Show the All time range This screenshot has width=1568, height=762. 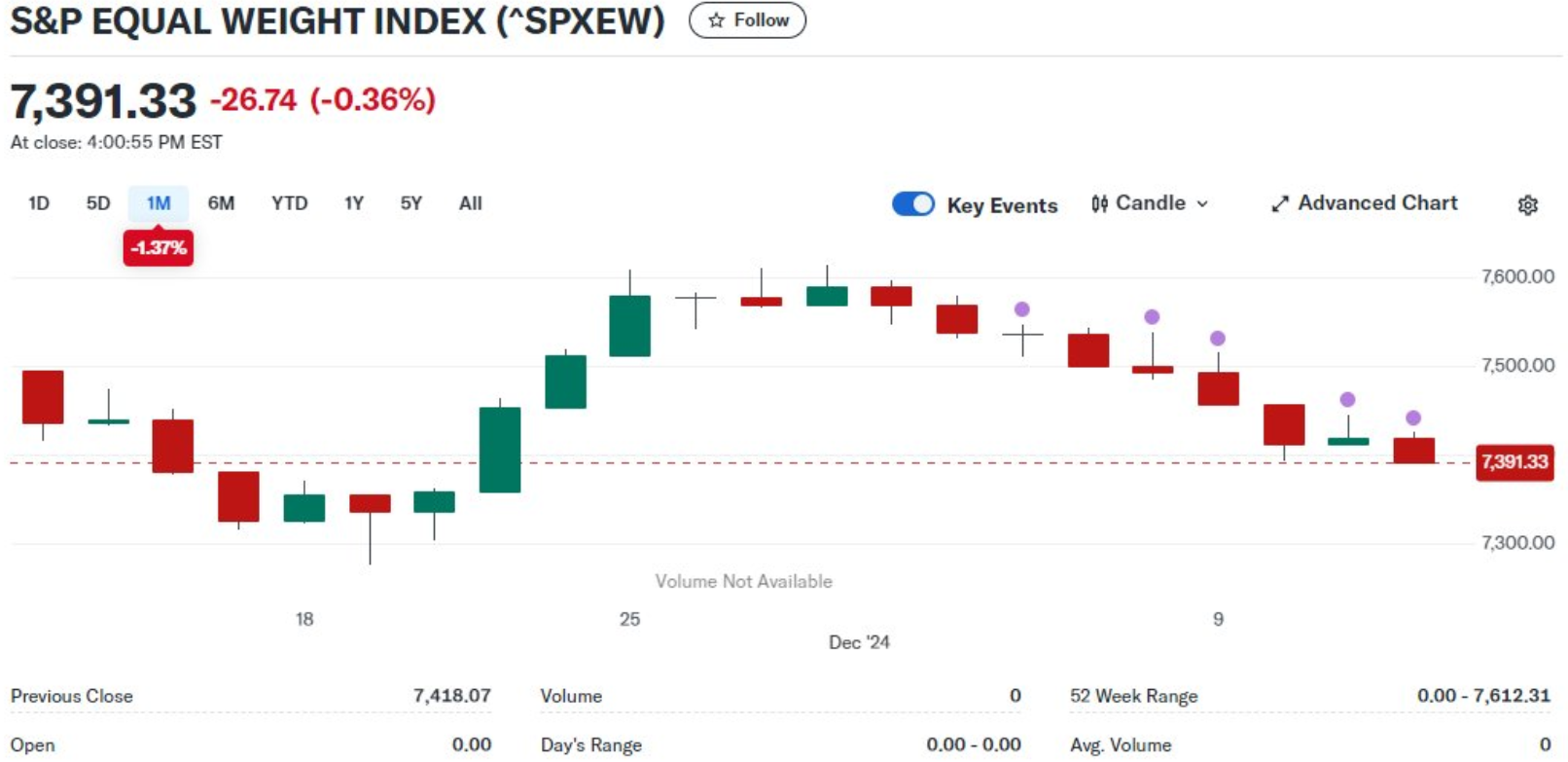coord(471,203)
